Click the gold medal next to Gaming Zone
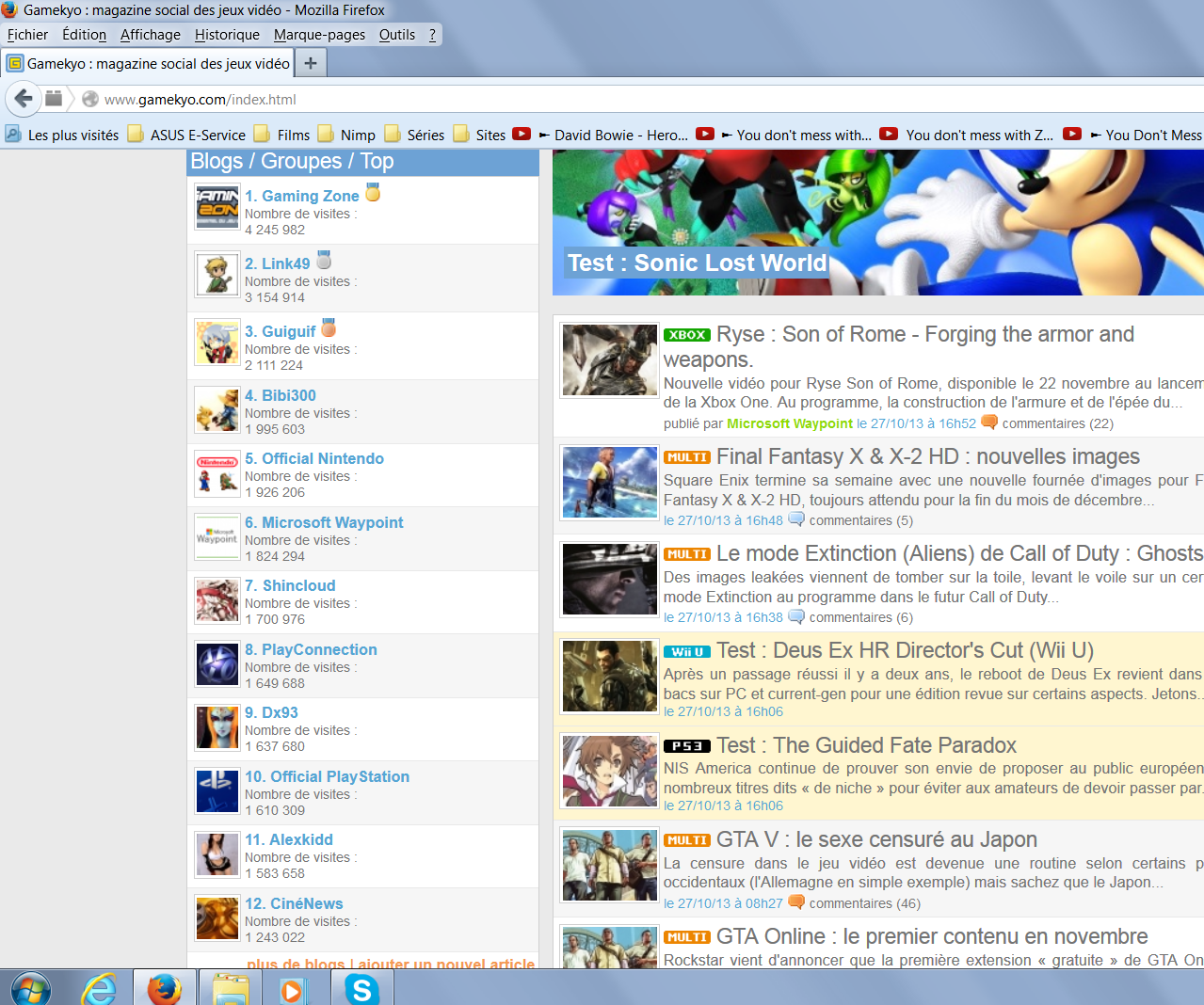This screenshot has width=1204, height=1005. 373,193
